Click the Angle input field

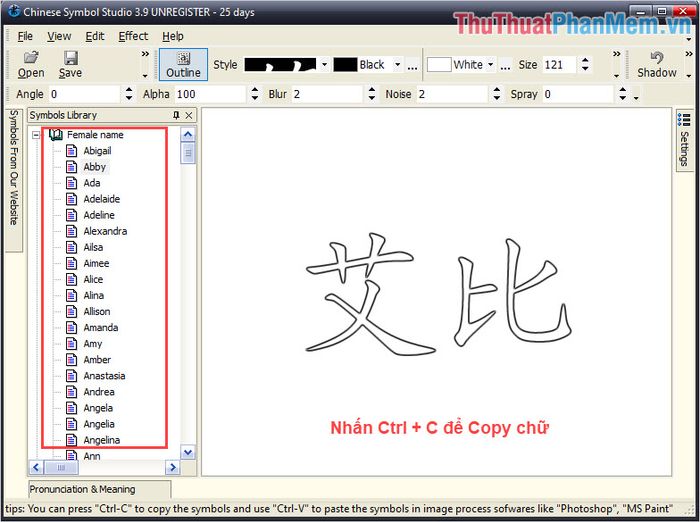click(85, 94)
